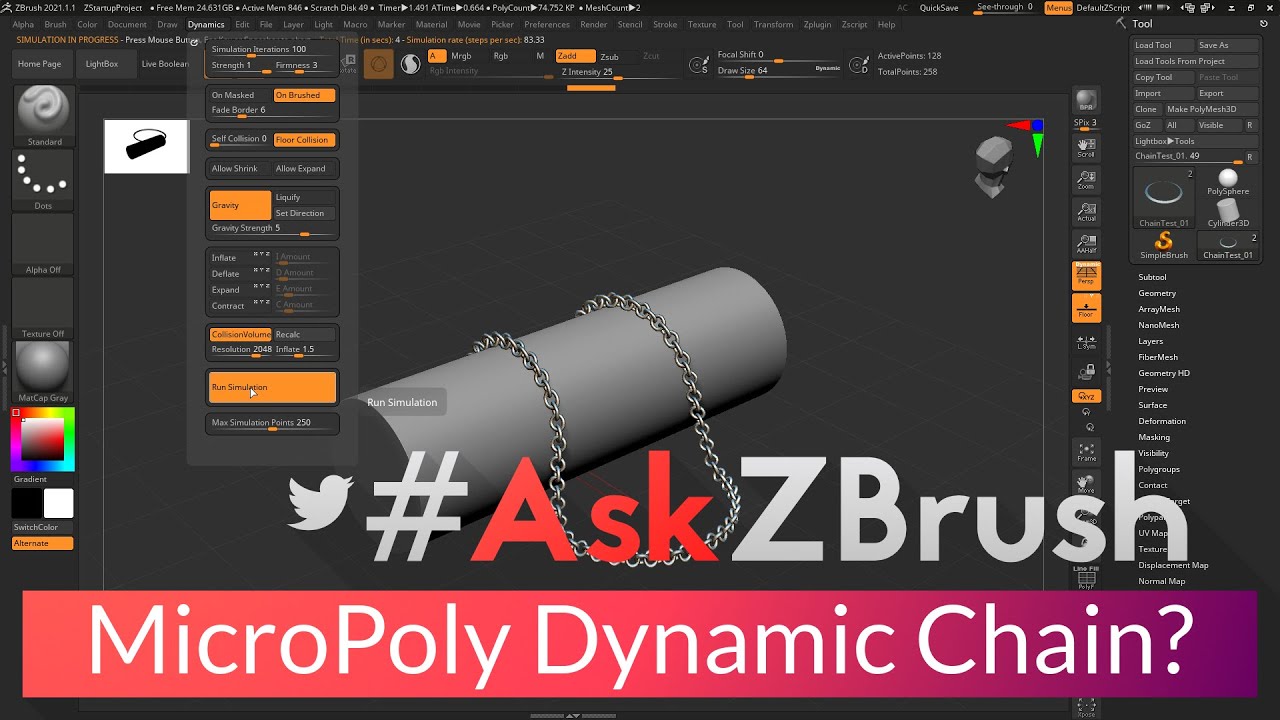Expand the Layers subpalette

click(x=1151, y=341)
